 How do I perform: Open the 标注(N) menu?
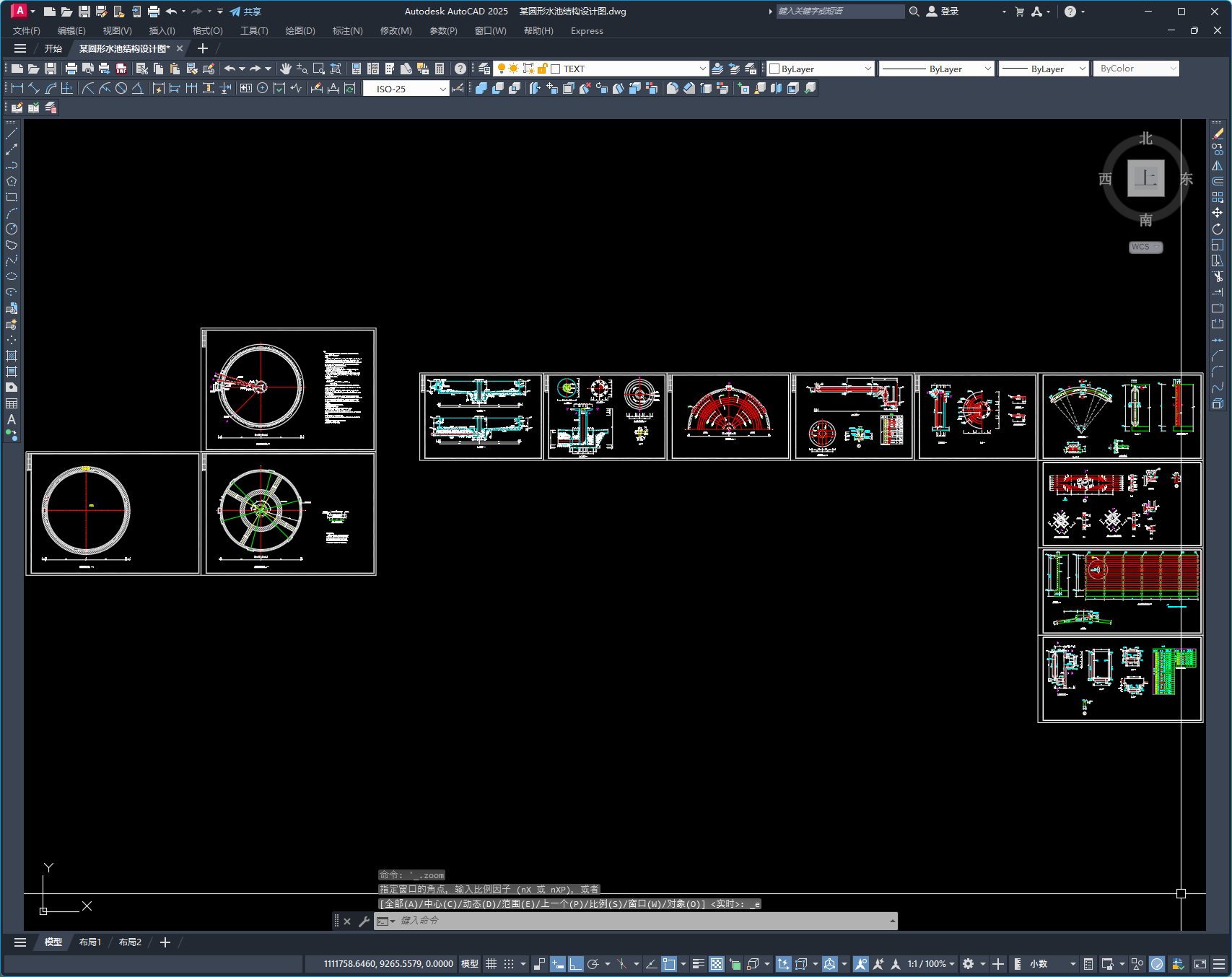click(x=348, y=31)
